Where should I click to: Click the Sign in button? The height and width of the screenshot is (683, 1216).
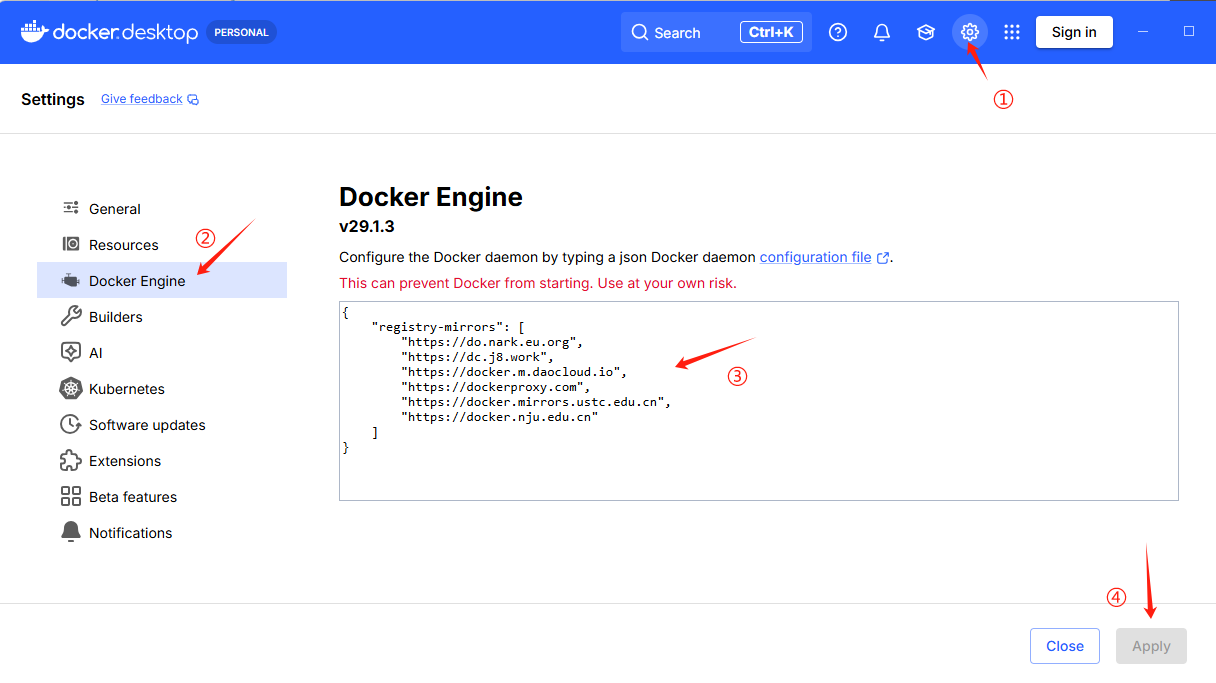1074,32
